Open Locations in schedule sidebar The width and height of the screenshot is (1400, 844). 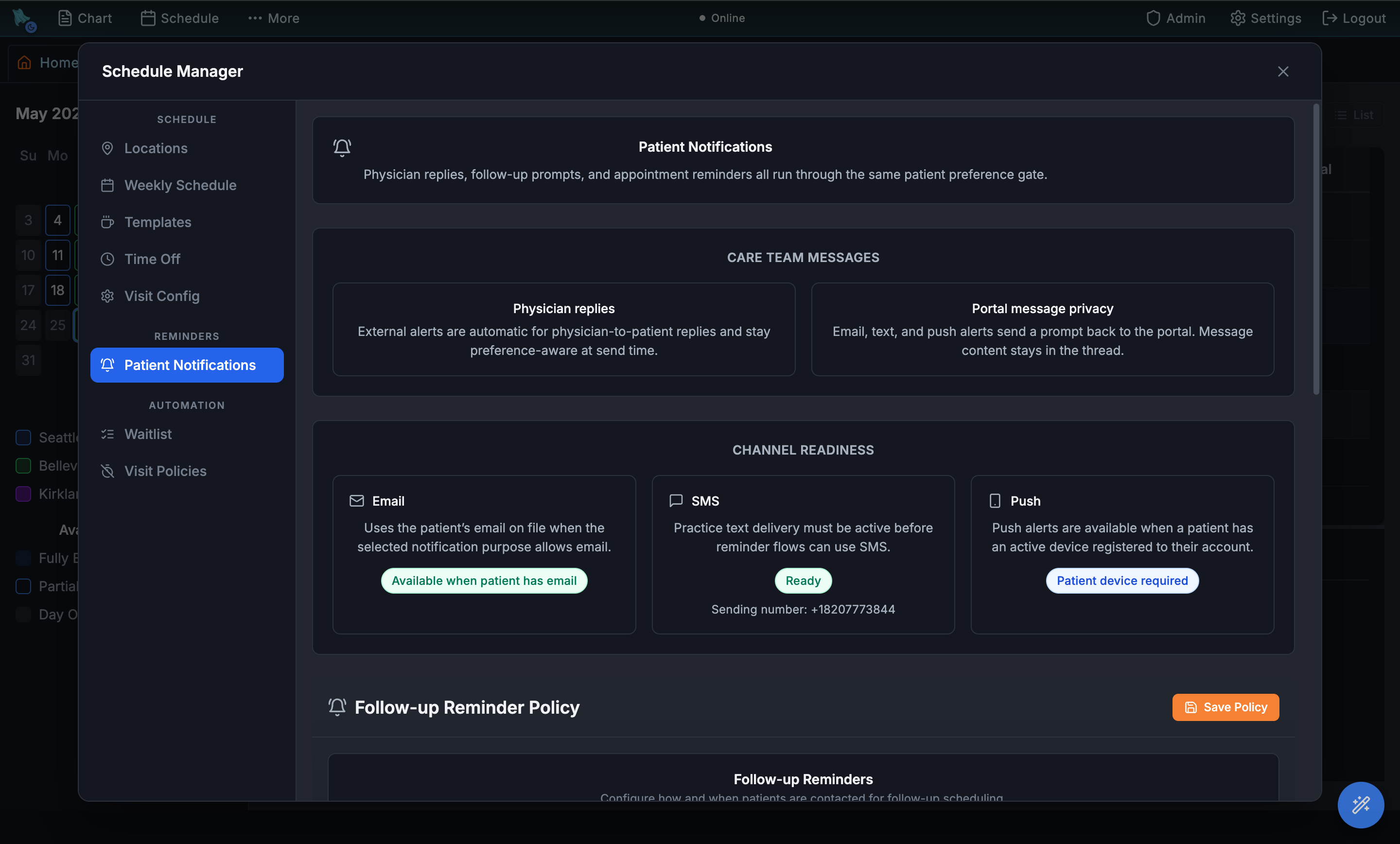pos(186,148)
